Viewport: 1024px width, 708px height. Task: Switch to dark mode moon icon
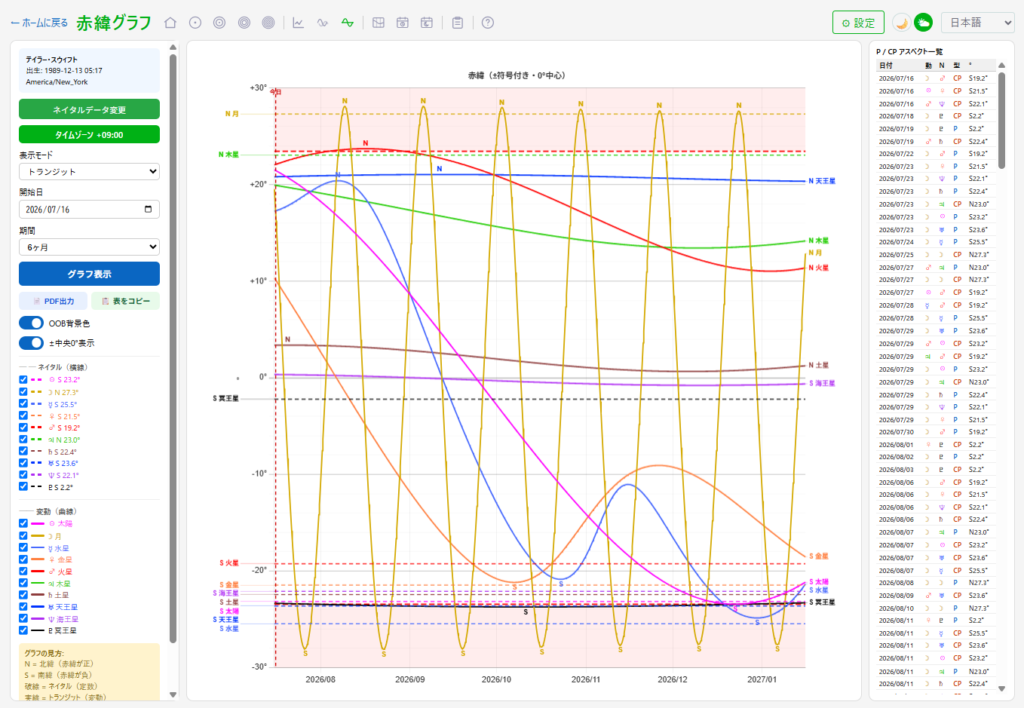pyautogui.click(x=901, y=23)
